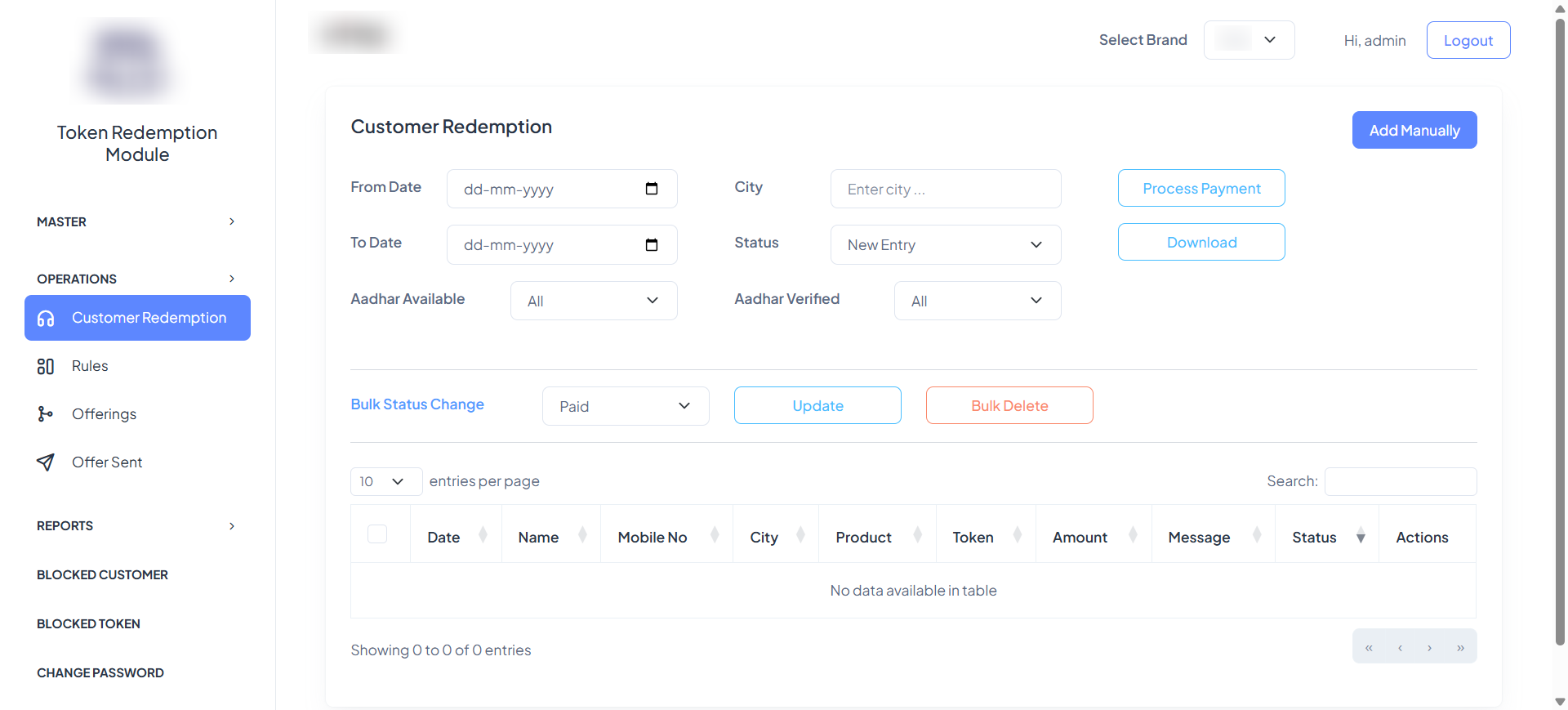1568x710 pixels.
Task: Click 'Showing 0 to 0 of 0 entries'
Action: click(441, 650)
